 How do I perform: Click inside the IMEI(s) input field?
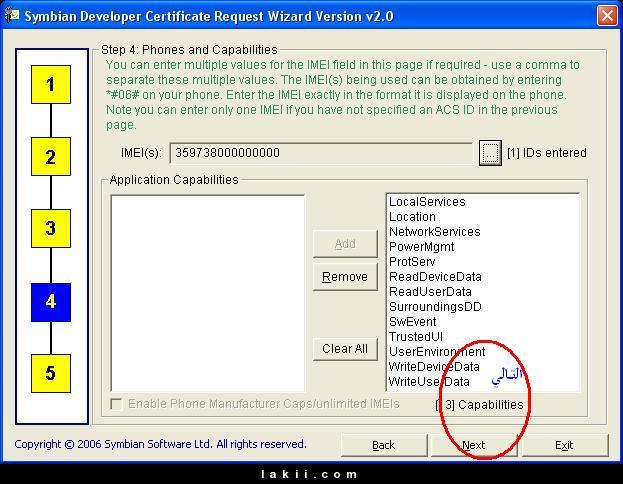pyautogui.click(x=321, y=153)
